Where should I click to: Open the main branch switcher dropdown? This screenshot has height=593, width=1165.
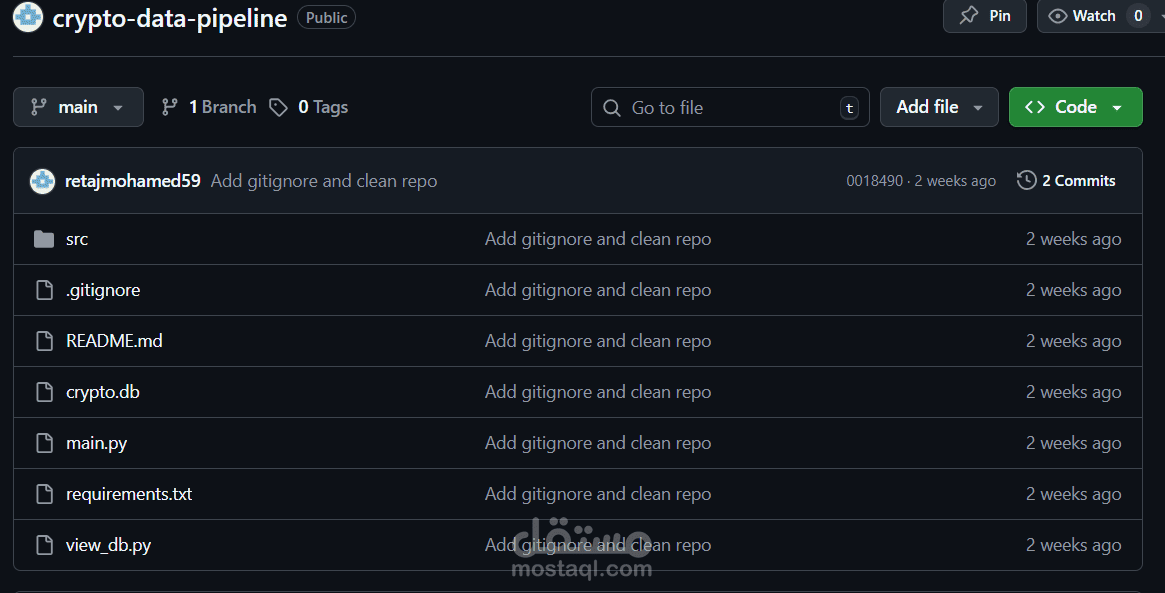coord(78,107)
